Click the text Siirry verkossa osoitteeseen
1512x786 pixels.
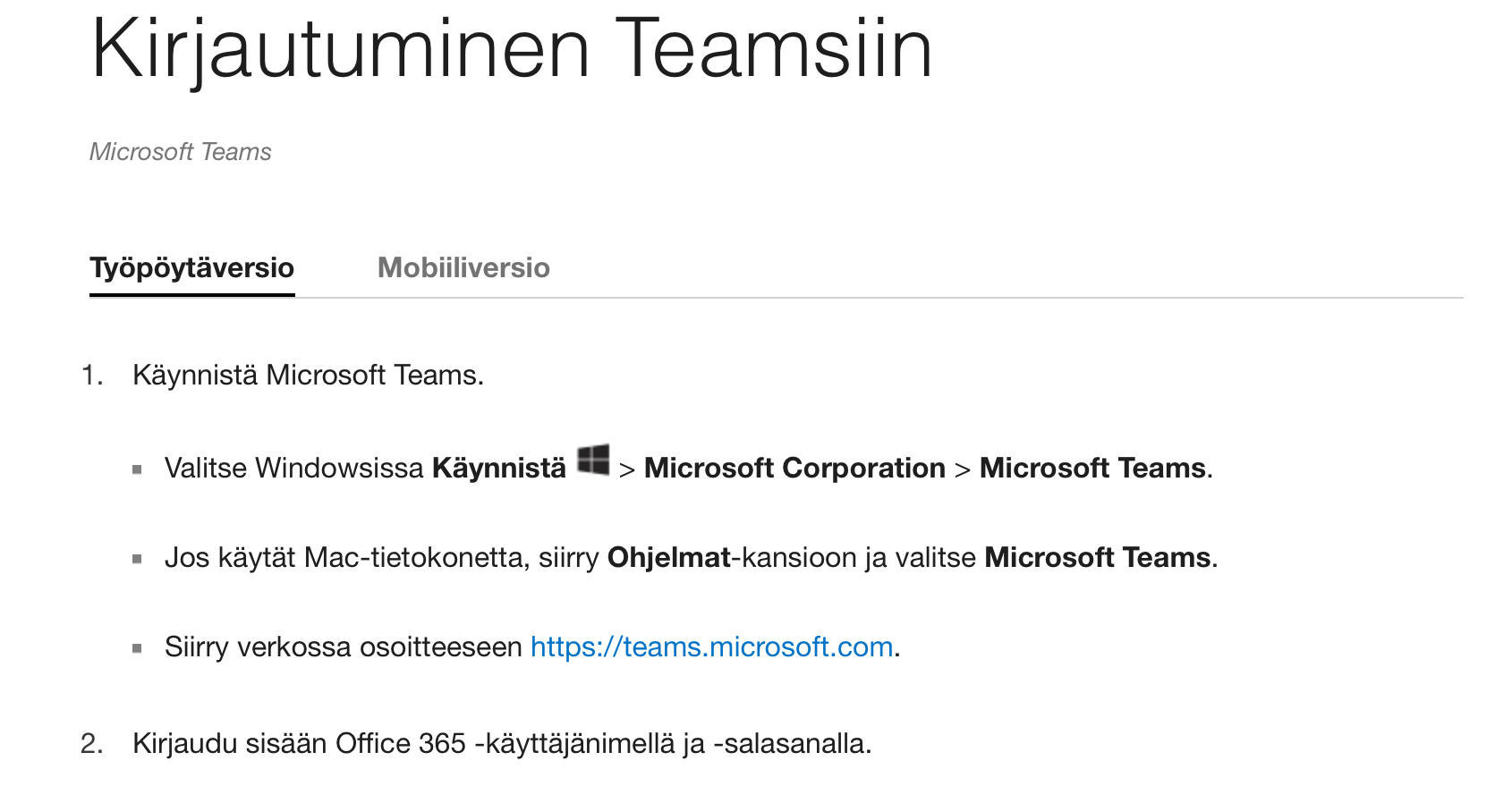[x=344, y=647]
